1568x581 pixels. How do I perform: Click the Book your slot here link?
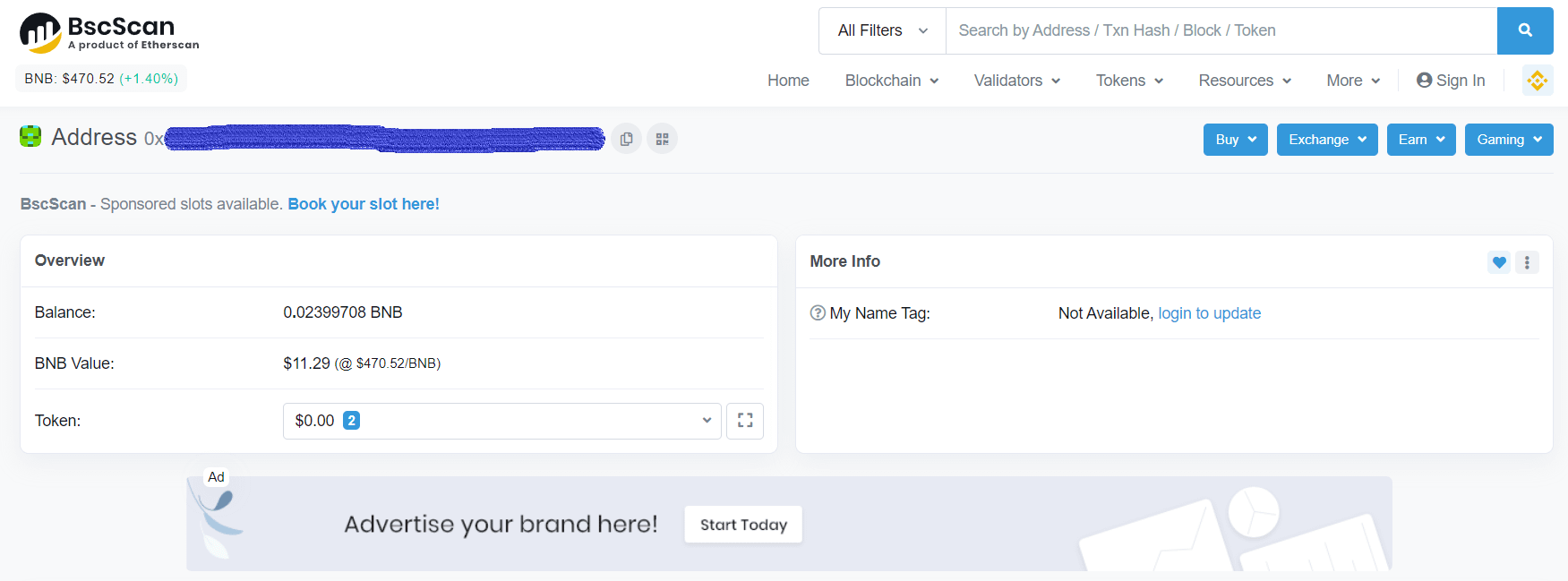[364, 204]
